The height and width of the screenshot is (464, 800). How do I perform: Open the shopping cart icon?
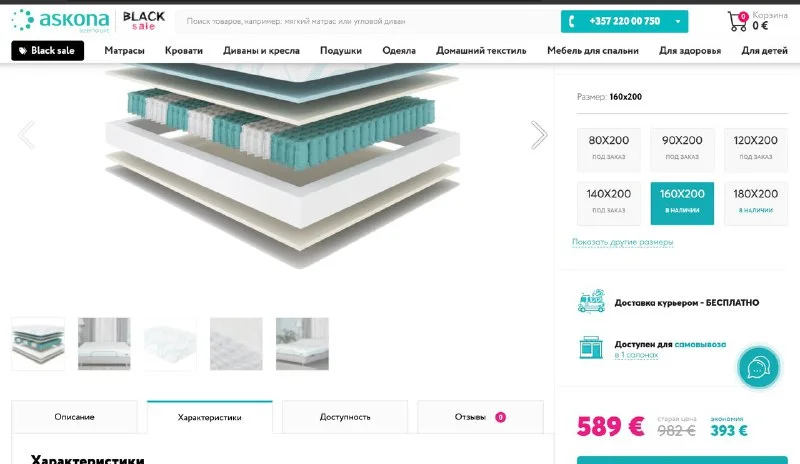[737, 21]
